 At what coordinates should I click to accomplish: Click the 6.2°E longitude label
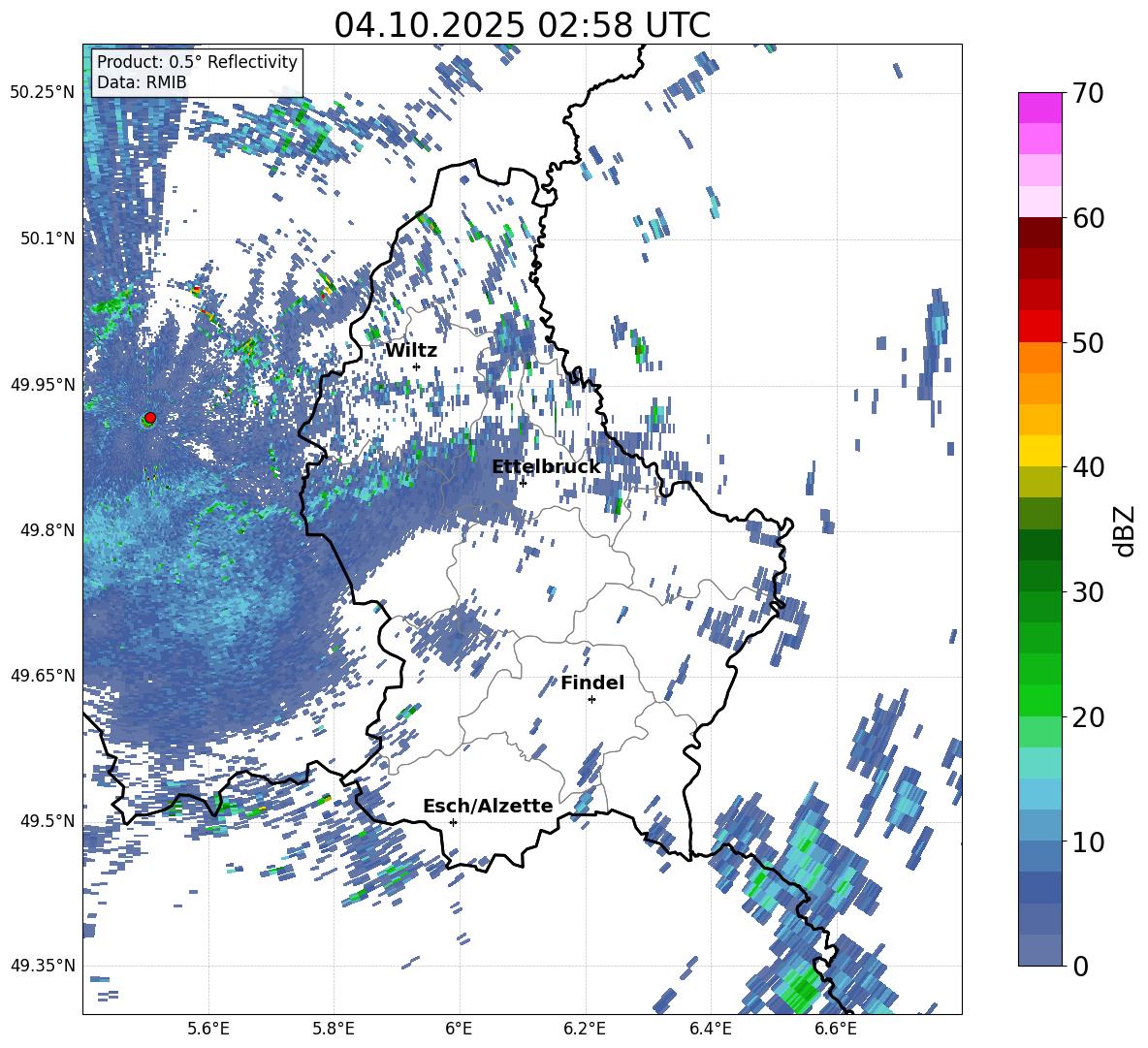(585, 1029)
